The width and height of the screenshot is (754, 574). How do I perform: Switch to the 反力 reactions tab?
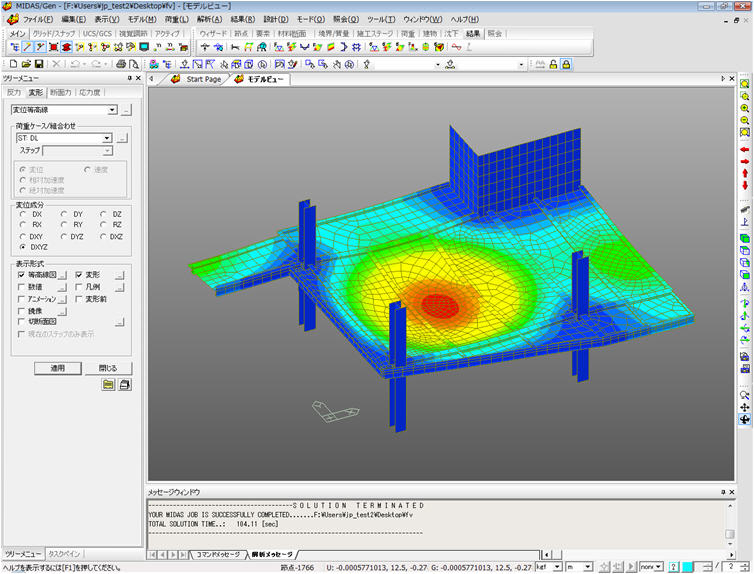(14, 92)
